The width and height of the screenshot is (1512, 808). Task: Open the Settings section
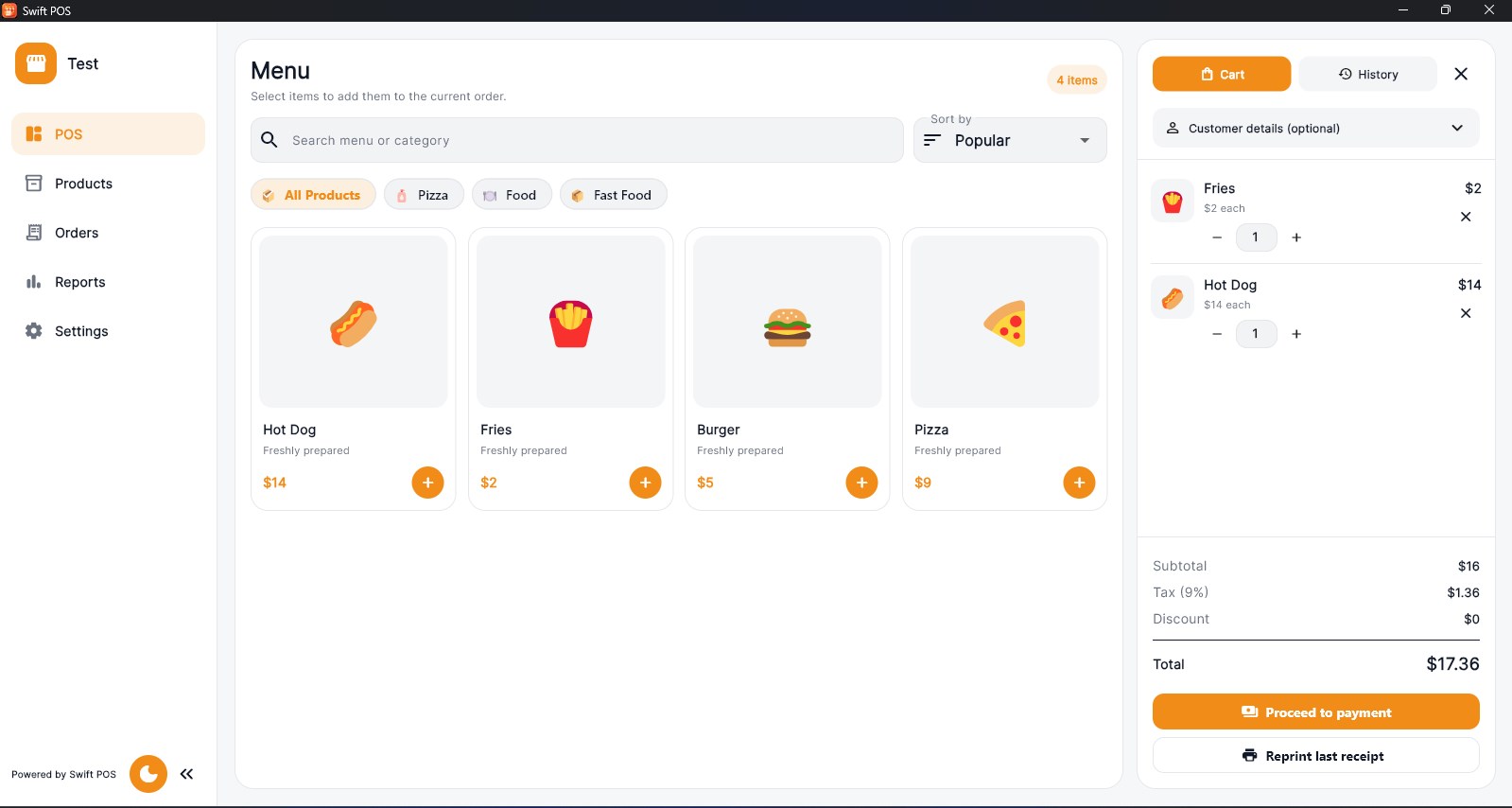click(108, 331)
